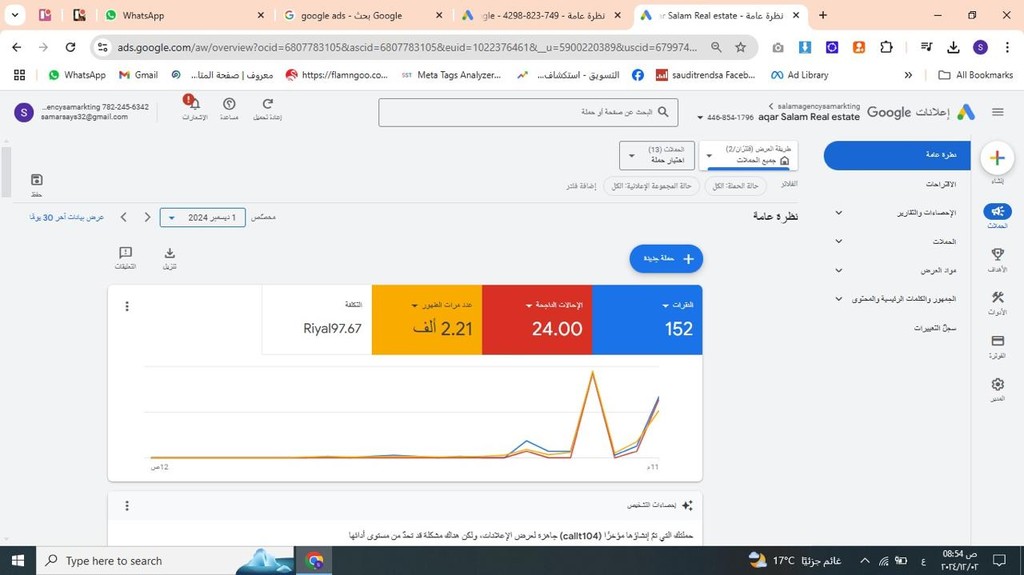Click the red Conversions 24.00 metric tile
Viewport: 1024px width, 575px height.
click(537, 320)
